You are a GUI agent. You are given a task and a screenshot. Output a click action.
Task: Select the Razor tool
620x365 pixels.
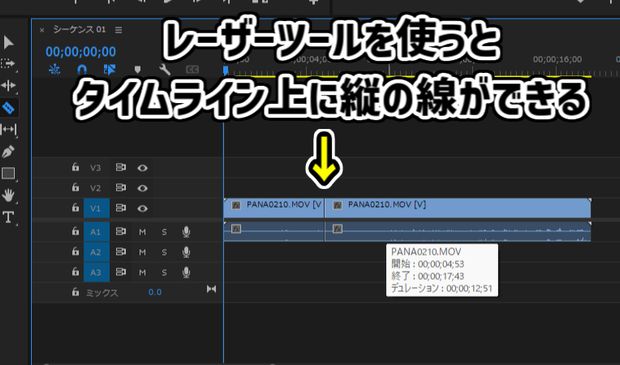point(9,107)
